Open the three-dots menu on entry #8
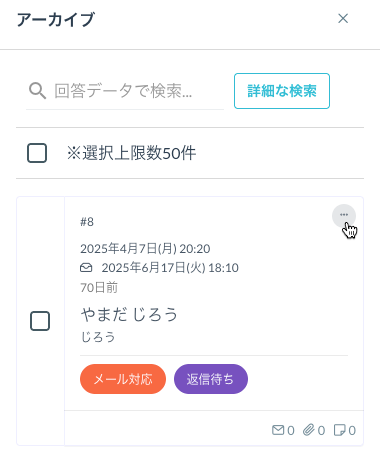The height and width of the screenshot is (450, 380). coord(344,215)
